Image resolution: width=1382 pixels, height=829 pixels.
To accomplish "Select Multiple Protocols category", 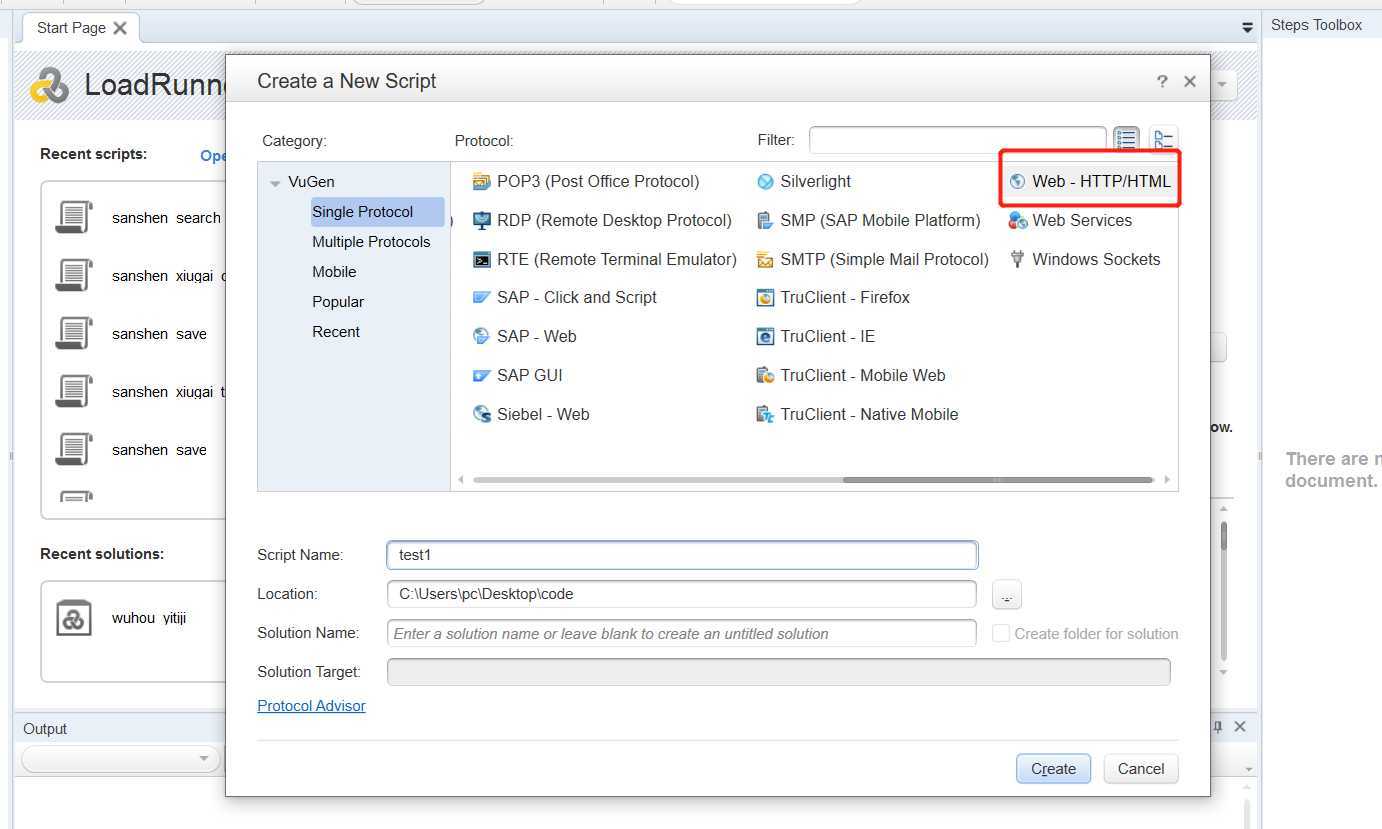I will tap(371, 242).
